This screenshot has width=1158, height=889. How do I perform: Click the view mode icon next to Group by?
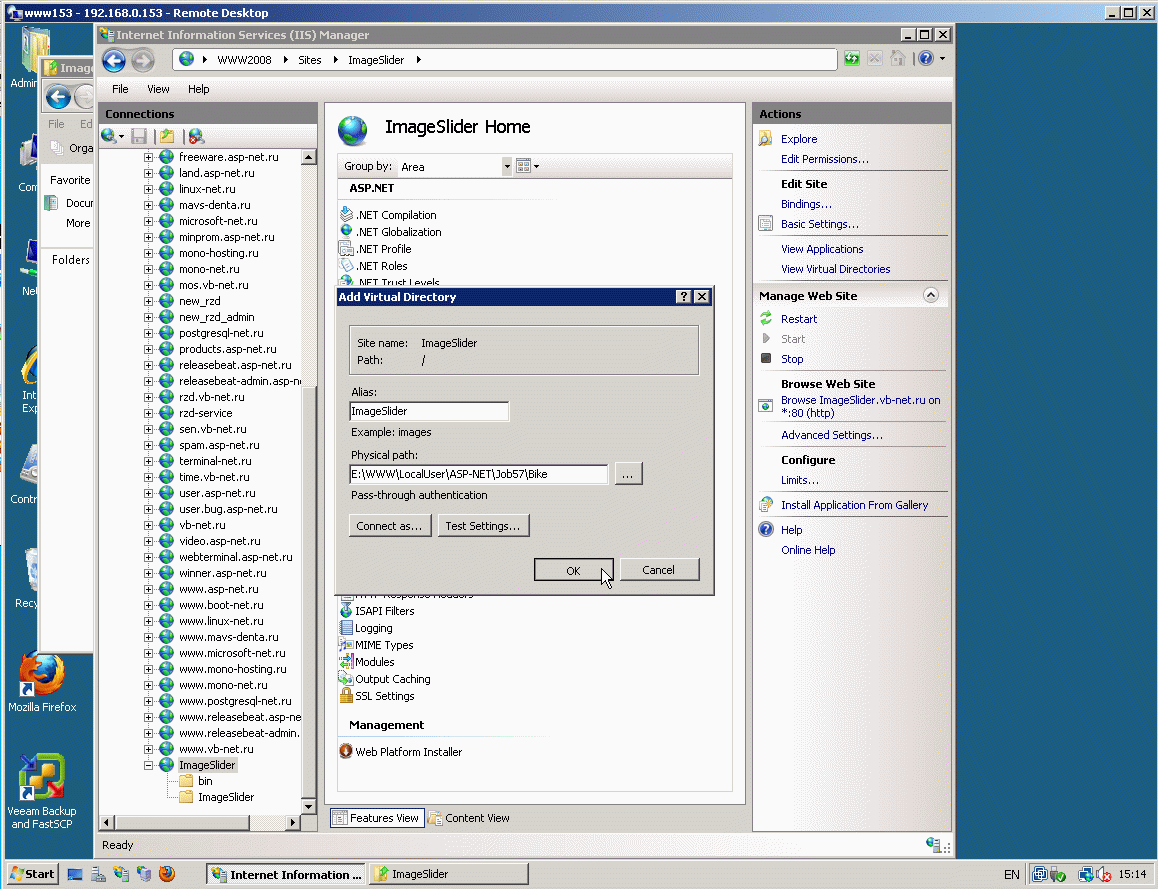click(x=524, y=166)
